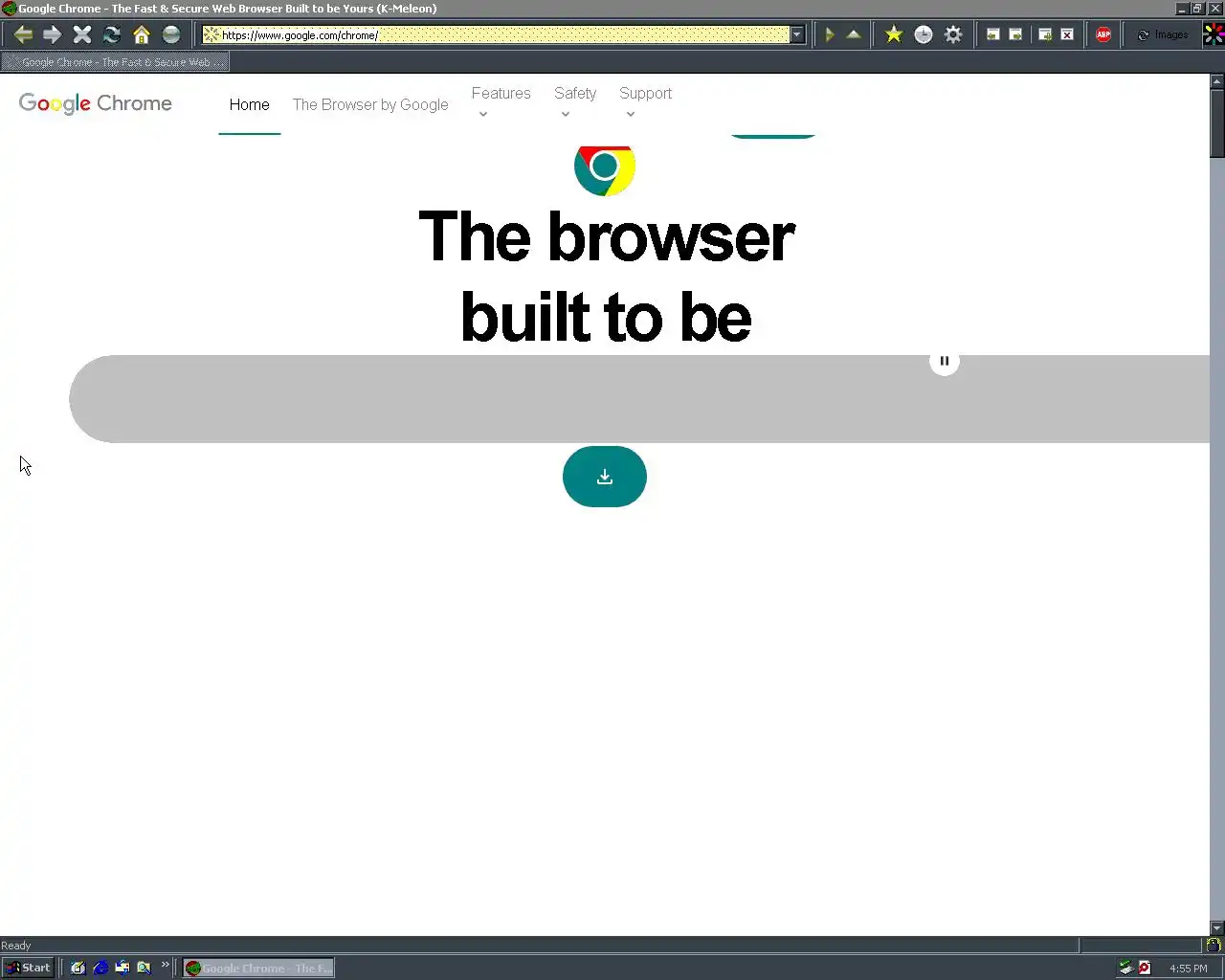Open the address bar dropdown arrow
1225x980 pixels.
point(796,34)
